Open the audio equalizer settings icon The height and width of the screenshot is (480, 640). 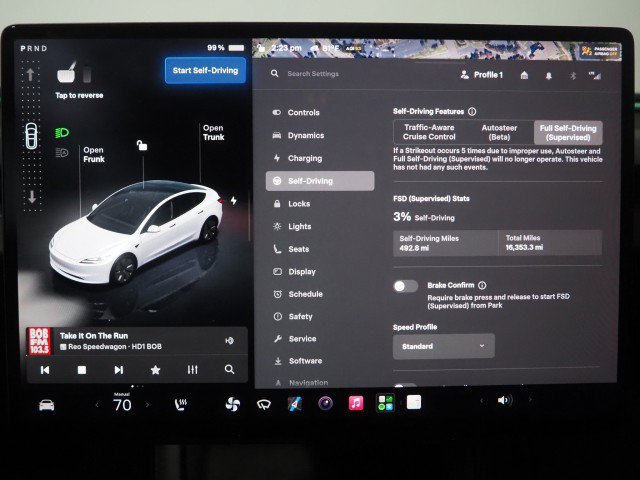pos(192,370)
